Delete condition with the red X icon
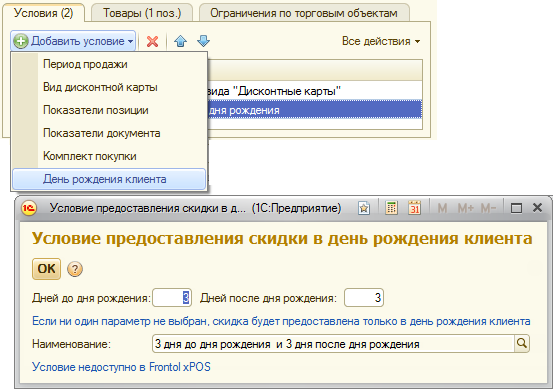This screenshot has height=389, width=553. [x=152, y=41]
